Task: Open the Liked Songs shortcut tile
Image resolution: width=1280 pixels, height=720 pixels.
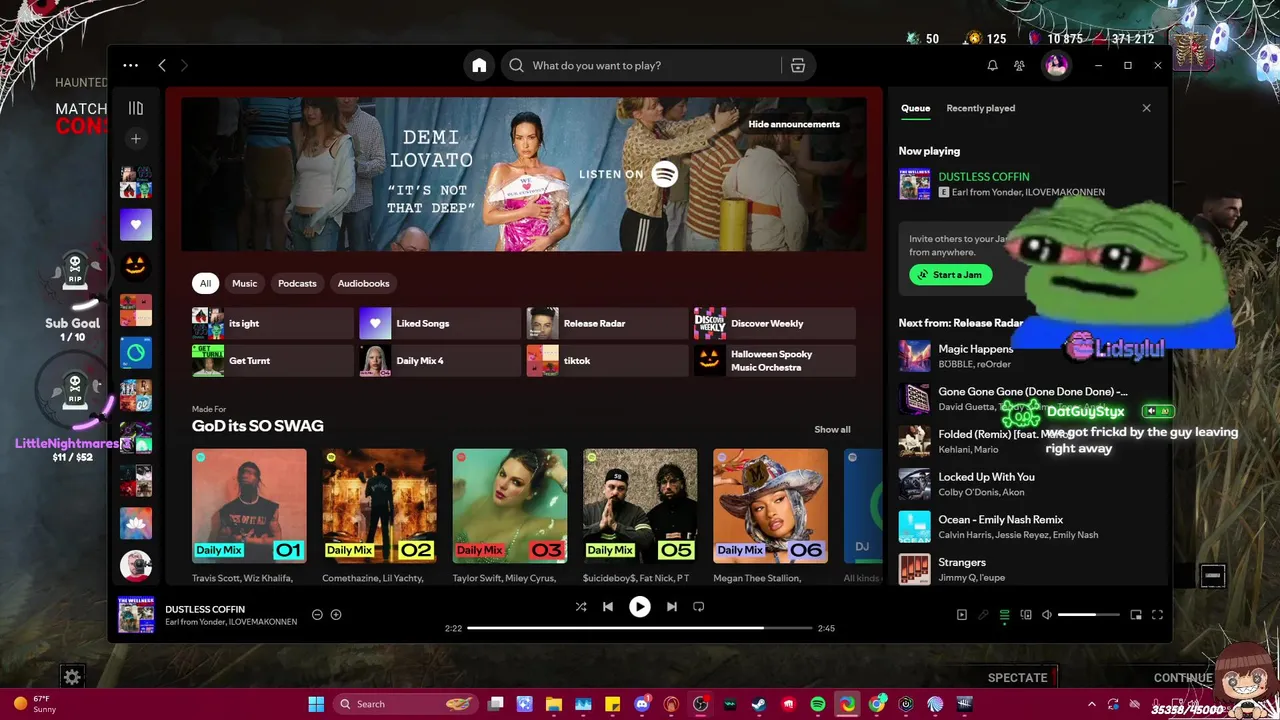Action: 440,323
